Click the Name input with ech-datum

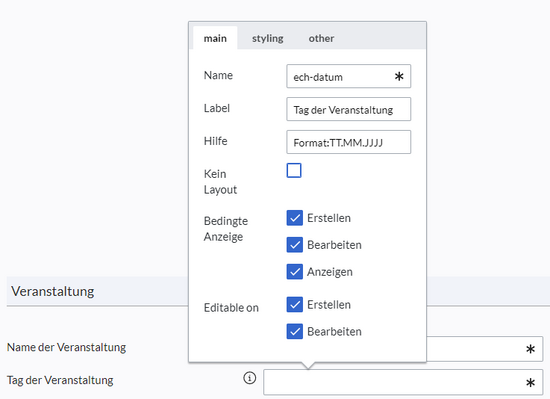click(349, 76)
